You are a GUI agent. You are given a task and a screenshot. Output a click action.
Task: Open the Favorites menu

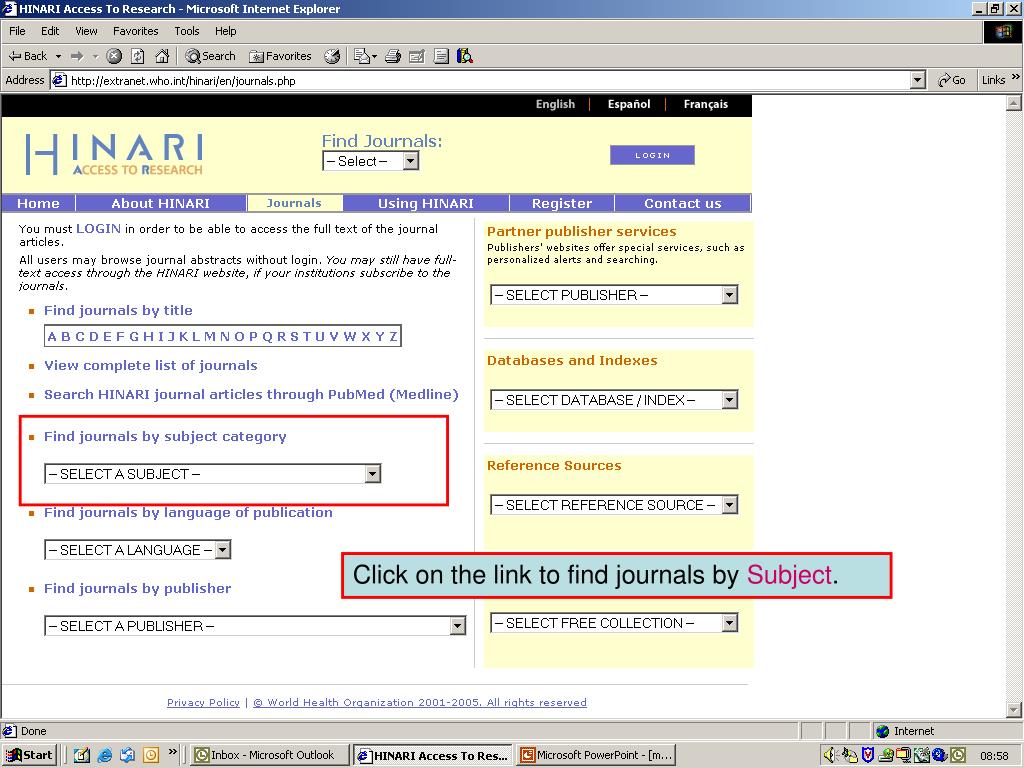click(135, 31)
